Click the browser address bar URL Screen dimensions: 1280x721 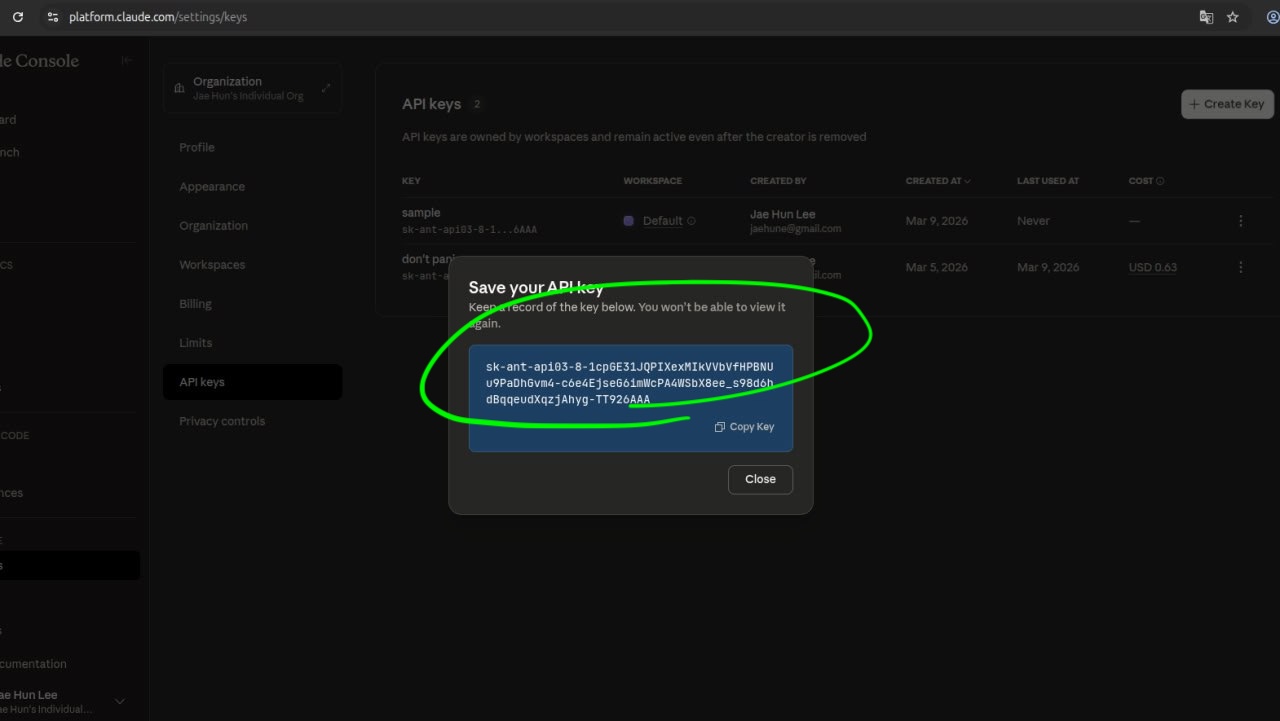click(158, 17)
